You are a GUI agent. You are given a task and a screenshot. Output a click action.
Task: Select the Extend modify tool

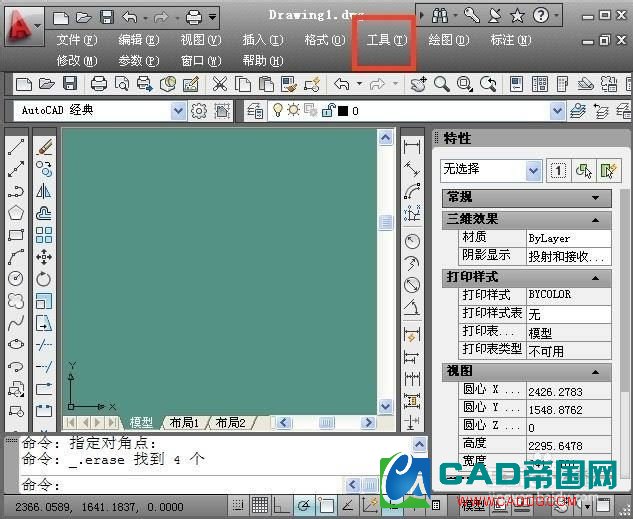click(x=44, y=366)
